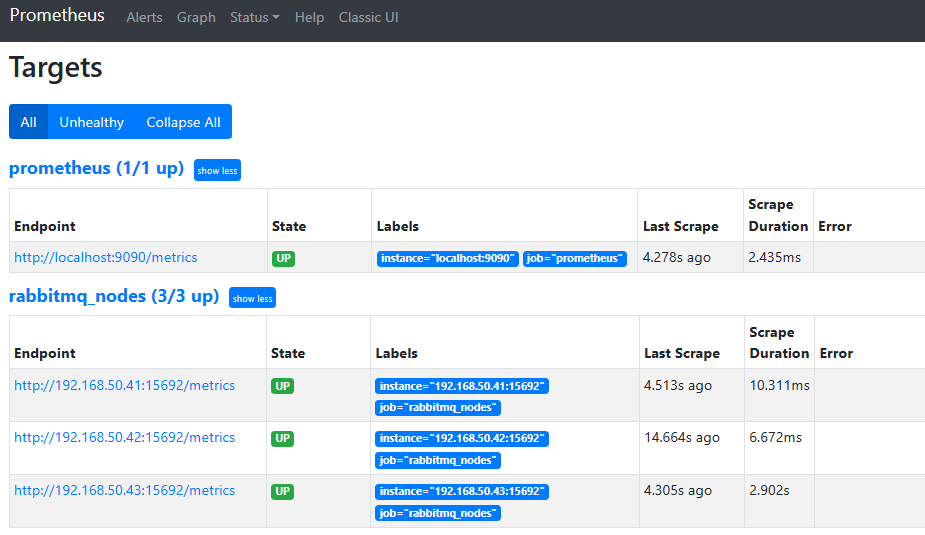Click the 2.902s scrape duration value
Screen dimensions: 925x535
click(x=769, y=491)
